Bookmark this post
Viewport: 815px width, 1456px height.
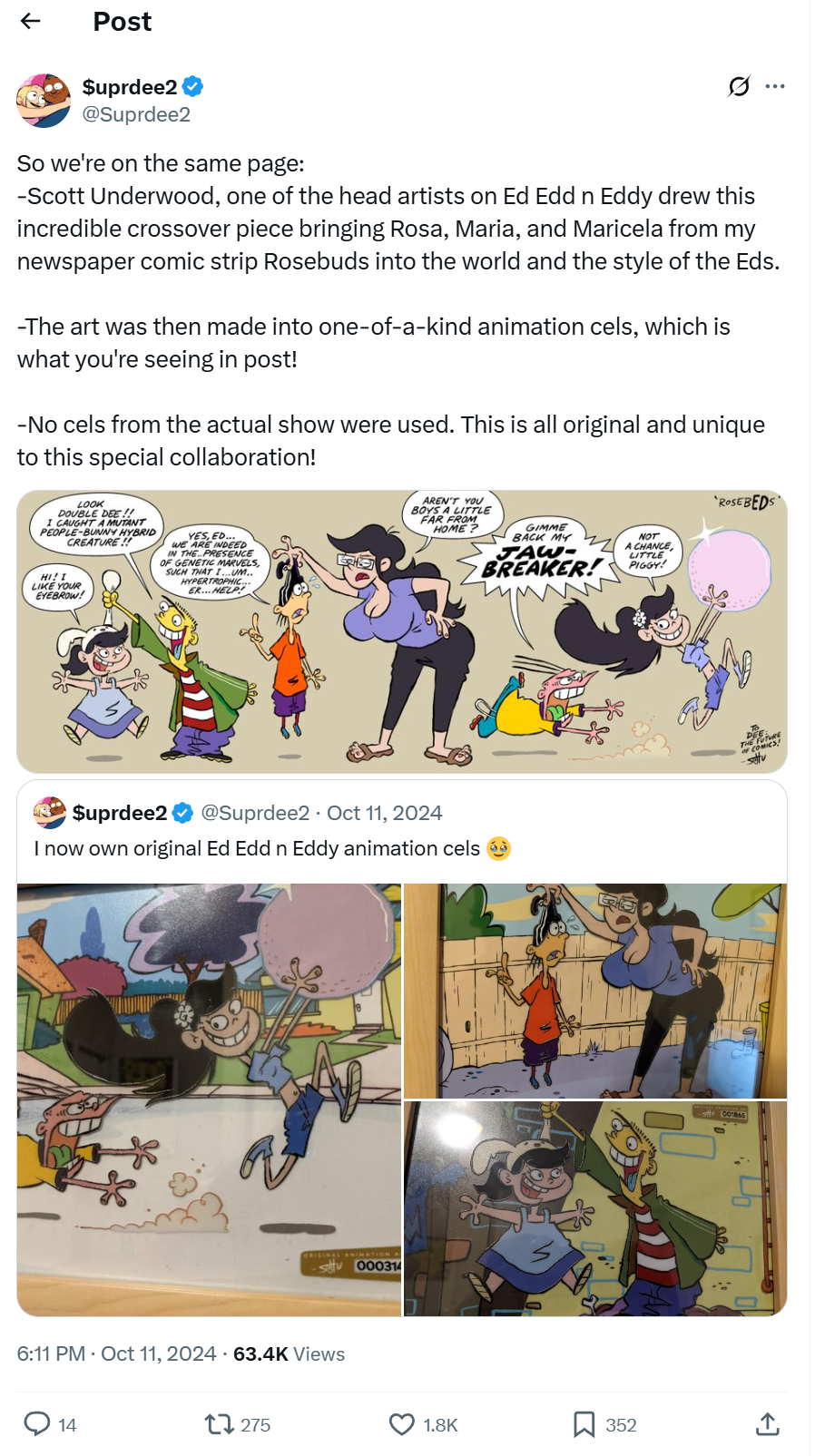point(584,1424)
